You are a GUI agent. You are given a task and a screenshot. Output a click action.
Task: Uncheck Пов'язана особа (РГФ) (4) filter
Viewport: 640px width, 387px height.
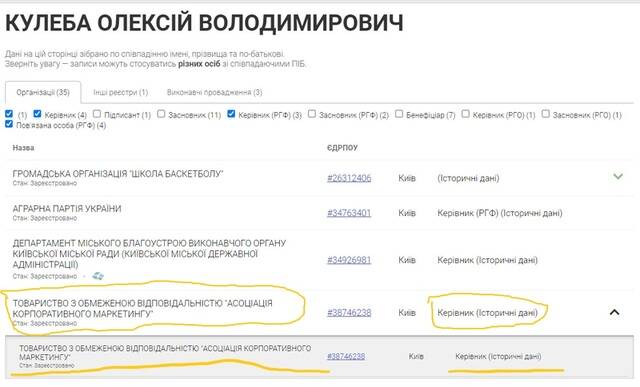tap(9, 124)
